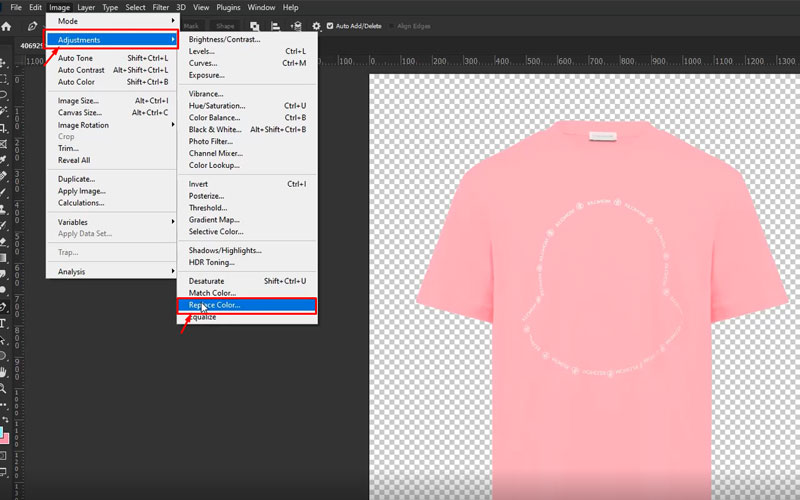Expand the Image Rotation submenu
This screenshot has width=800, height=500.
[111, 125]
